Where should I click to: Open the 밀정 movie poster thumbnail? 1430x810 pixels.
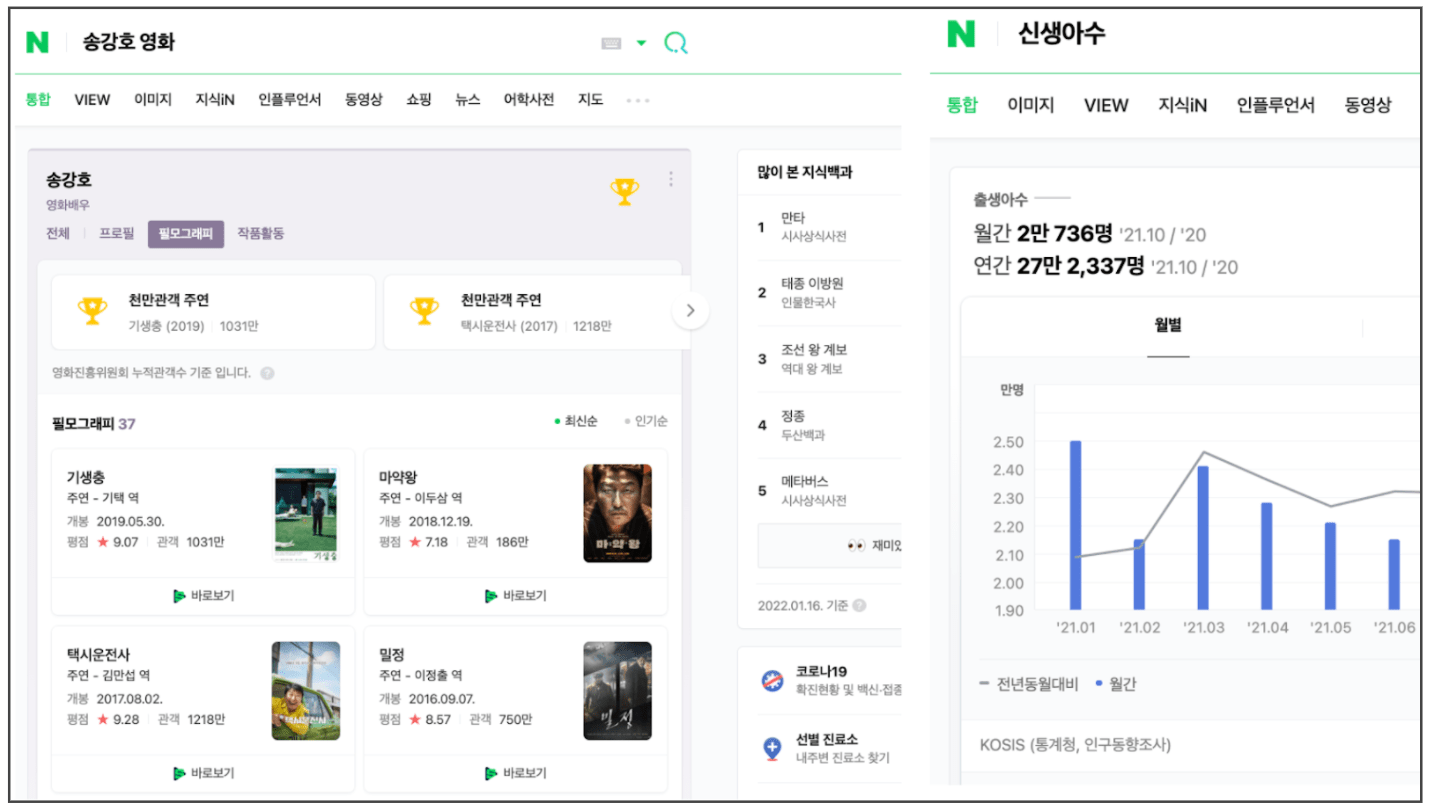pos(618,691)
